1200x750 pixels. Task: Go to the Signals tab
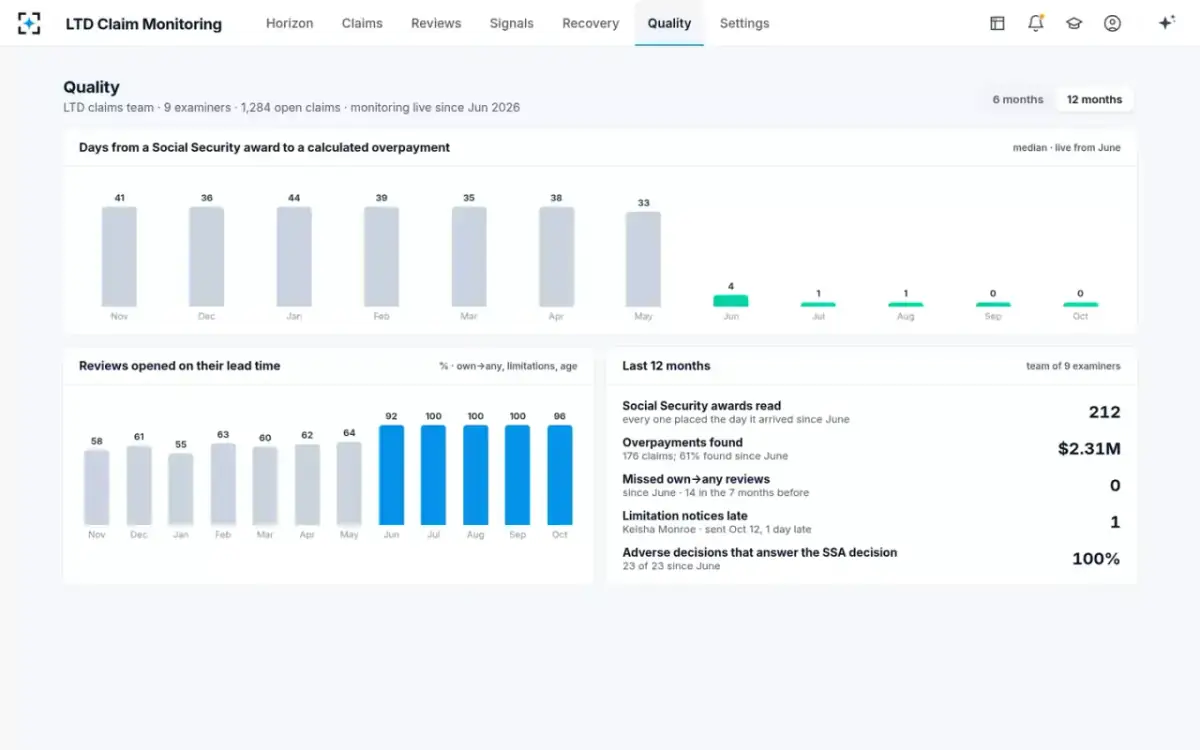coord(512,23)
